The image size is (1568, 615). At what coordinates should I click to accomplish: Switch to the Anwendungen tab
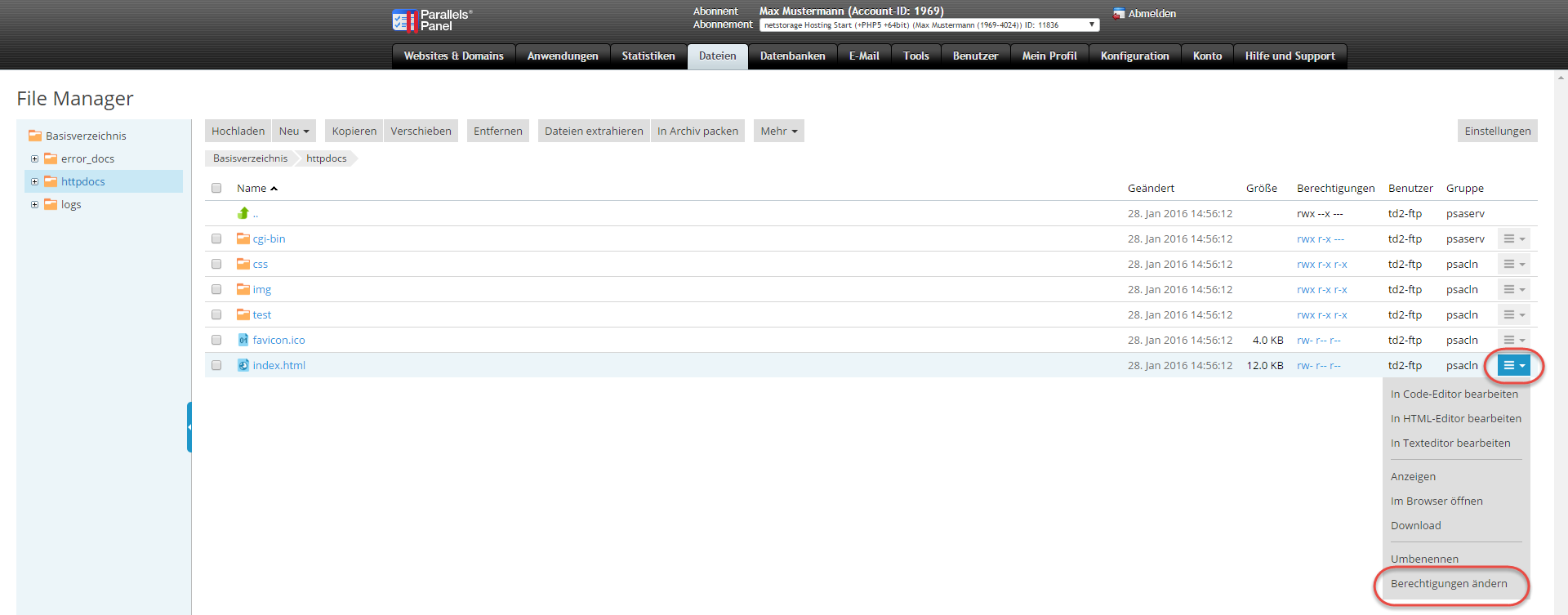(563, 56)
